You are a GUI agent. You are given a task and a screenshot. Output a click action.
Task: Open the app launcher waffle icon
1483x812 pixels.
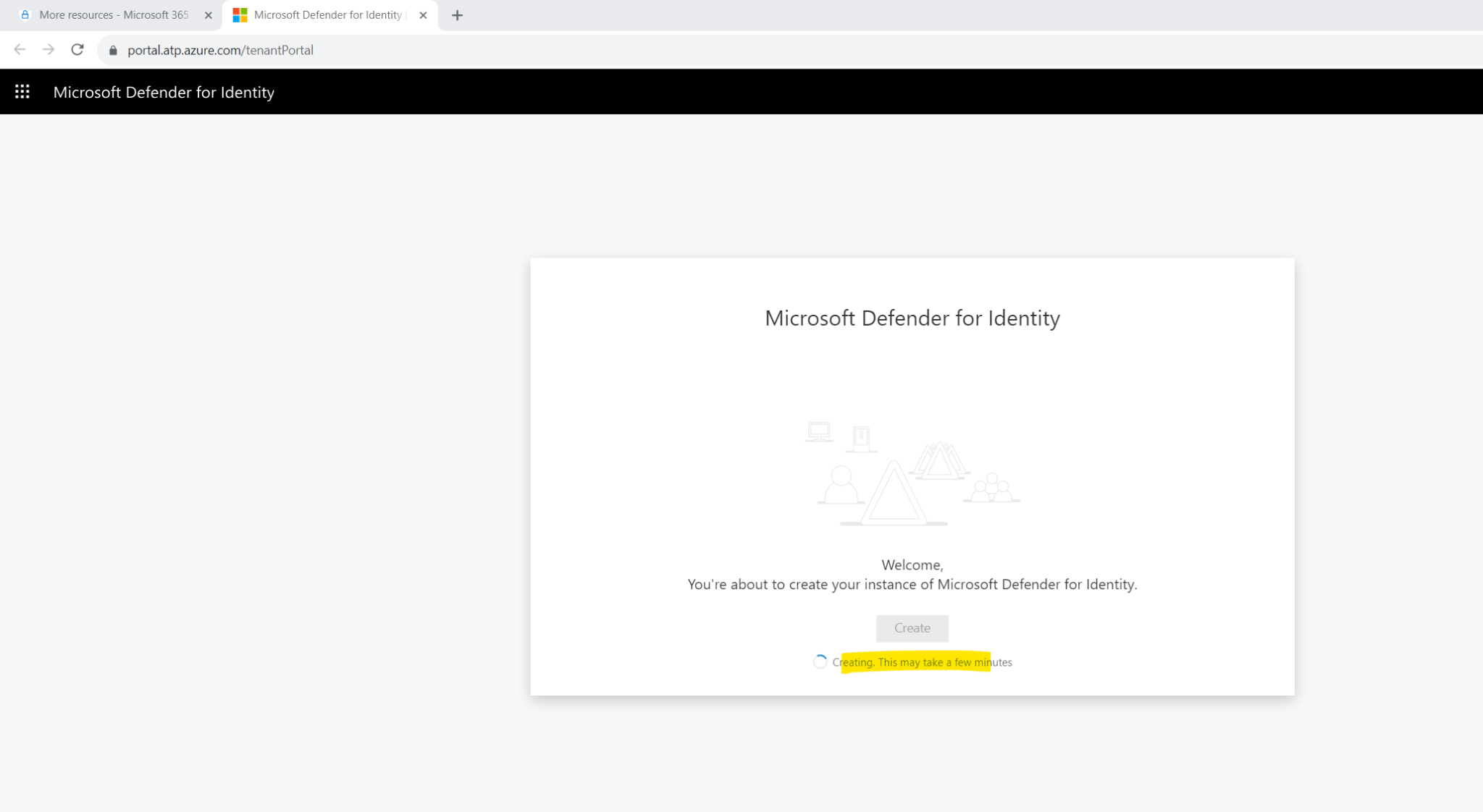pyautogui.click(x=22, y=91)
